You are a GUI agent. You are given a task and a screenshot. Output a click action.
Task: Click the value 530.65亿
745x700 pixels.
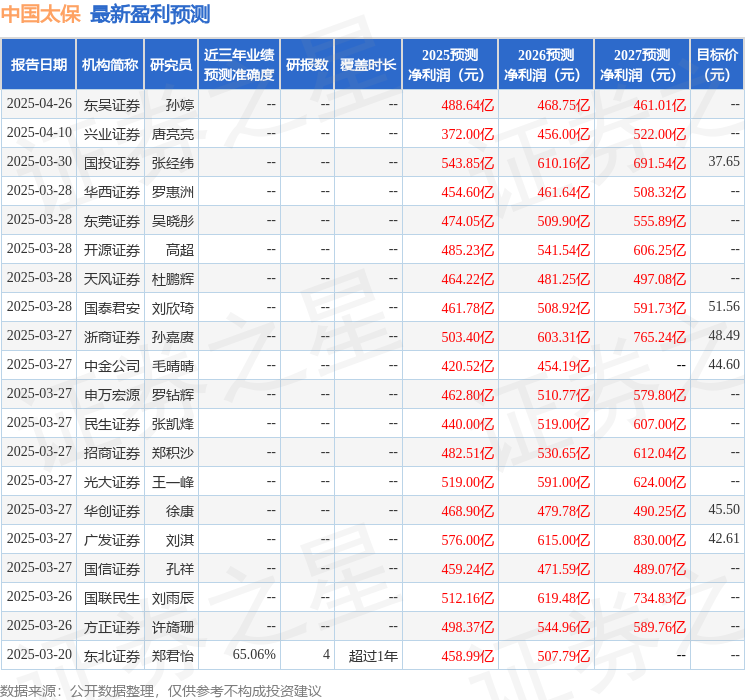(564, 453)
